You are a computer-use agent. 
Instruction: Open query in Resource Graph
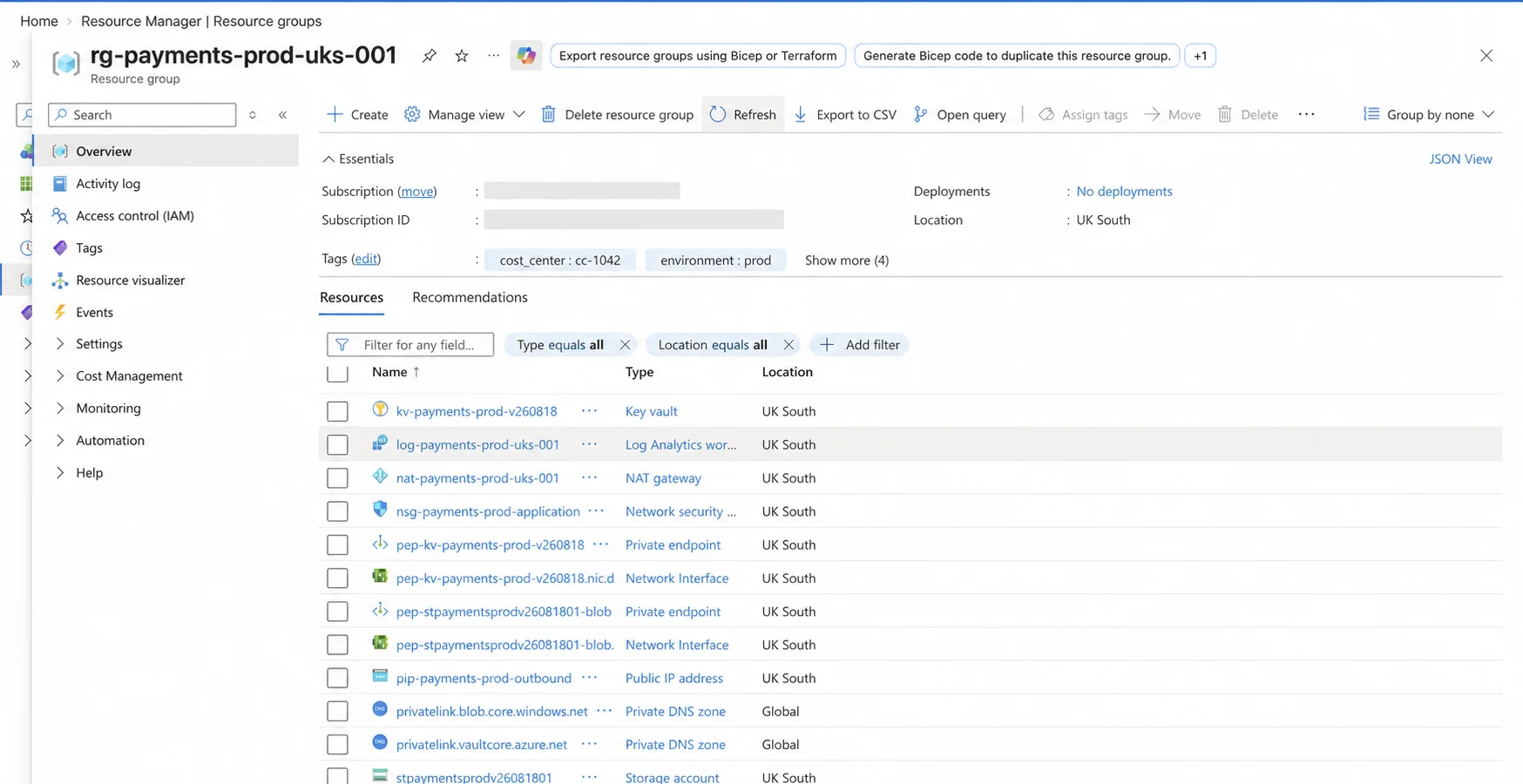959,115
